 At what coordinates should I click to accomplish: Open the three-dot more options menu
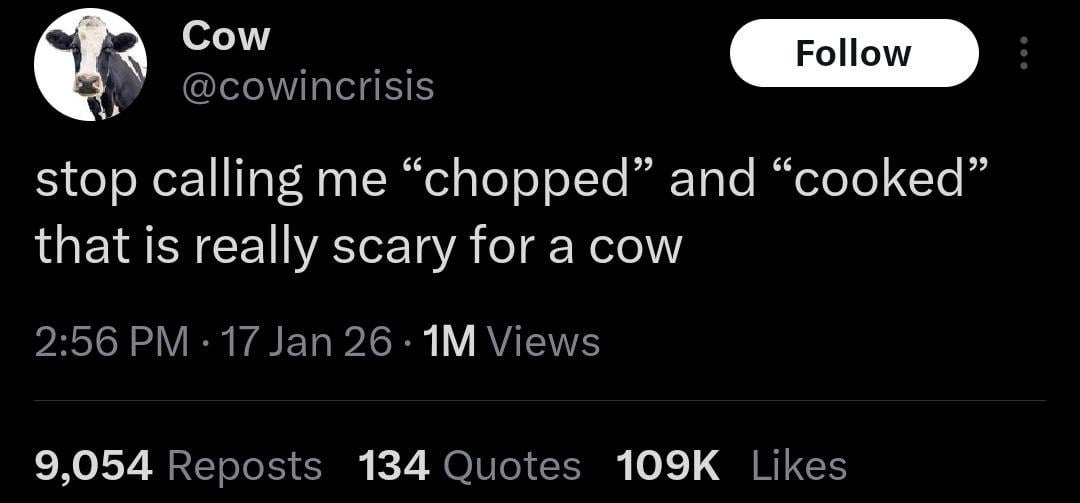click(1022, 54)
